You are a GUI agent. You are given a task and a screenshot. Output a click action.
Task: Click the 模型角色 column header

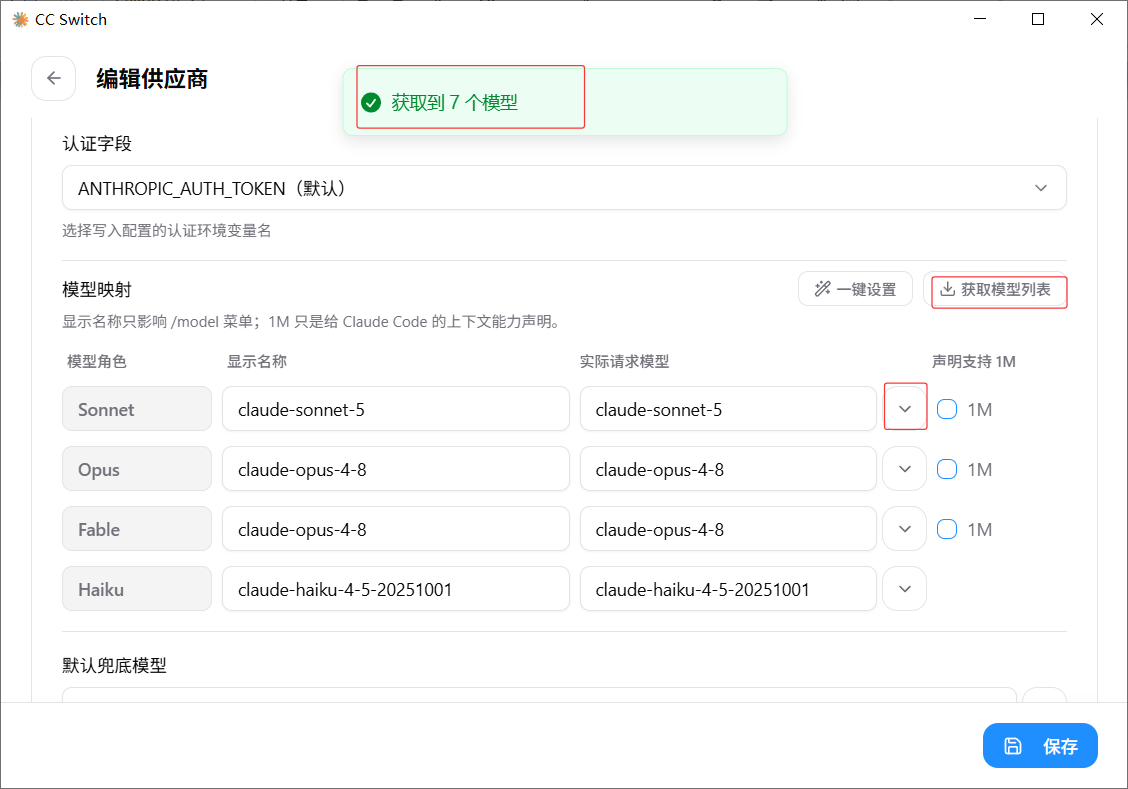coord(96,361)
